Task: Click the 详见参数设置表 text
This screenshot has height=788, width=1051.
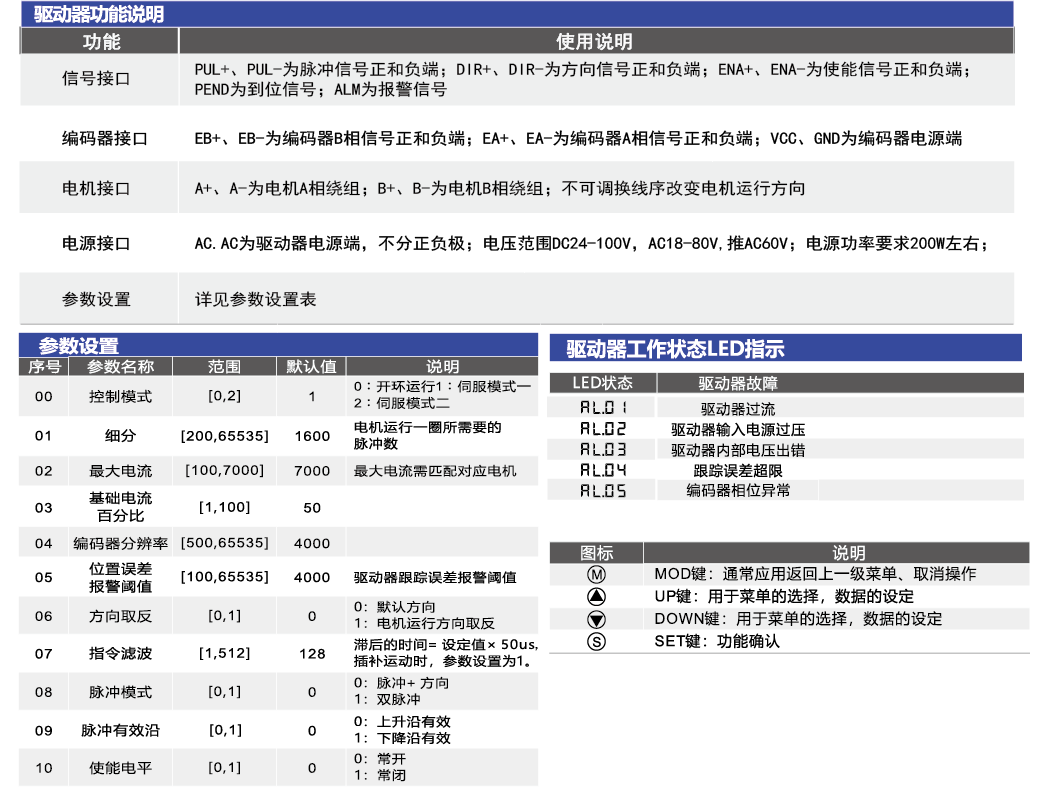Action: click(x=255, y=300)
